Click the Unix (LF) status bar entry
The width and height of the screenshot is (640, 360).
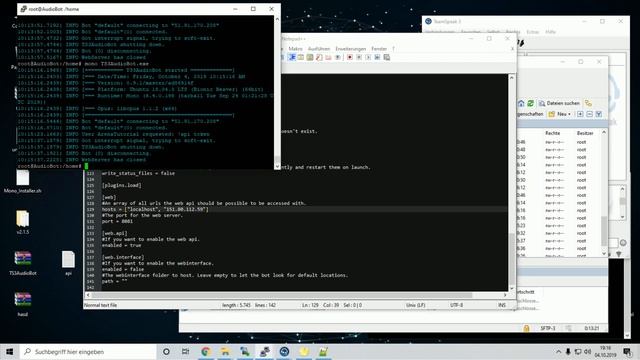416,305
